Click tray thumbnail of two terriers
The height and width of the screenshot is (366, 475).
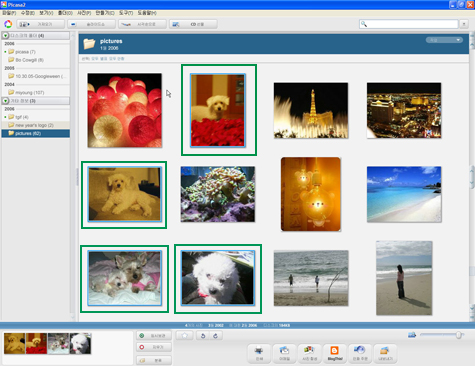[58, 343]
